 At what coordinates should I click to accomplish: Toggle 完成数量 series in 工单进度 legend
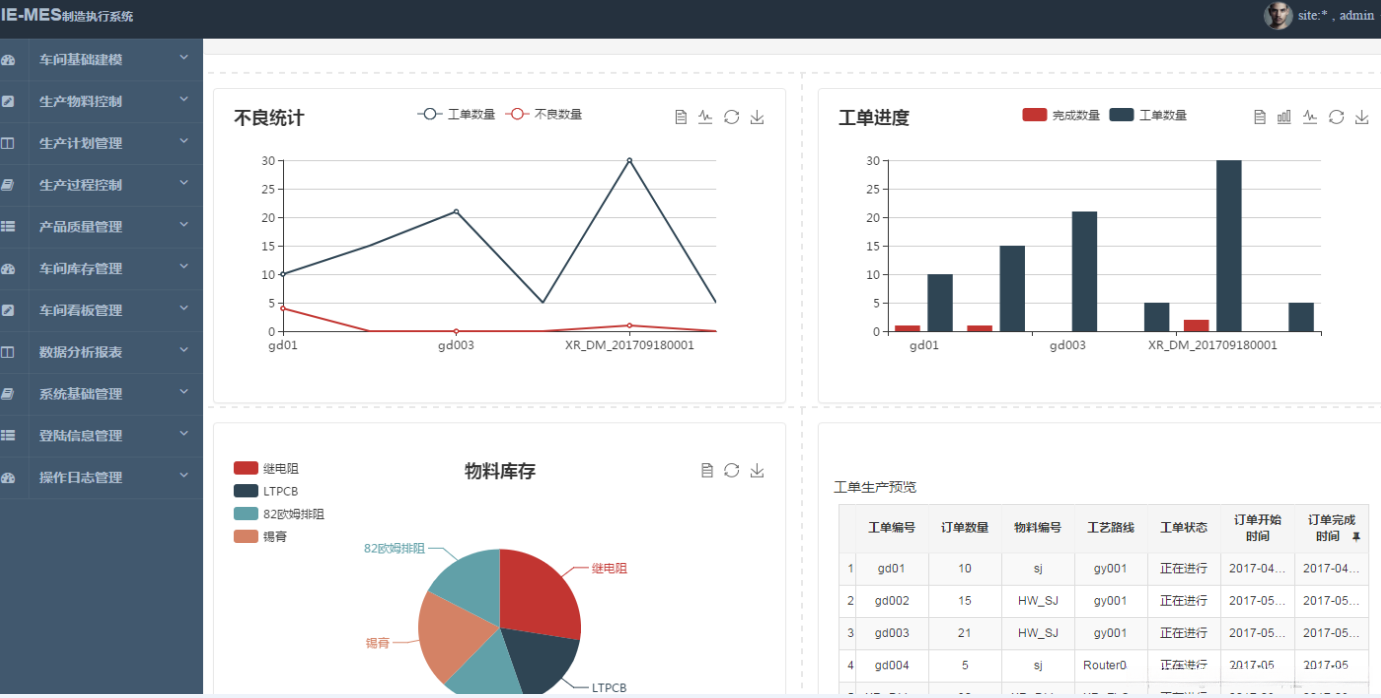click(1061, 115)
